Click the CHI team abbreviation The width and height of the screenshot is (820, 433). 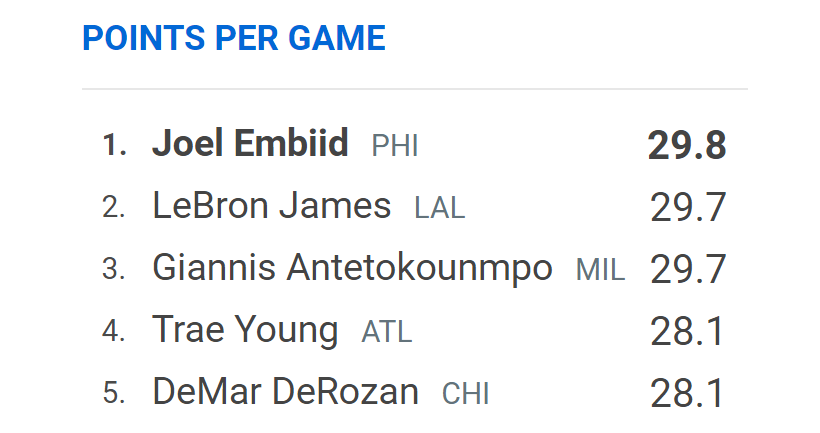[x=466, y=394]
